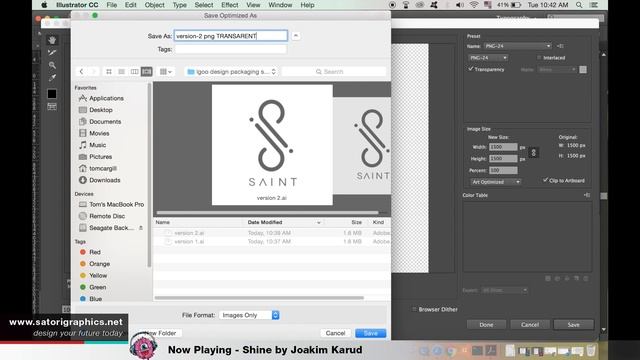Click the Matte color swatch

[583, 70]
